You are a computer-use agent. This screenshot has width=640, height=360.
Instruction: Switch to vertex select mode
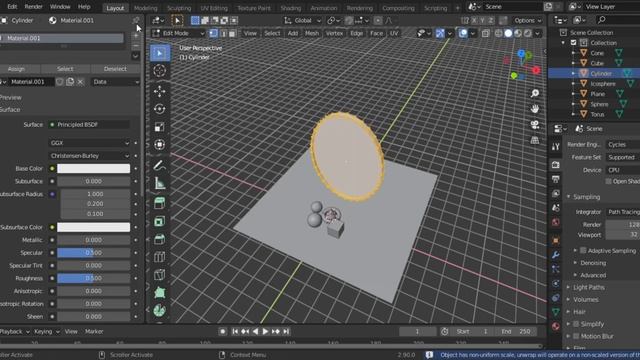214,33
